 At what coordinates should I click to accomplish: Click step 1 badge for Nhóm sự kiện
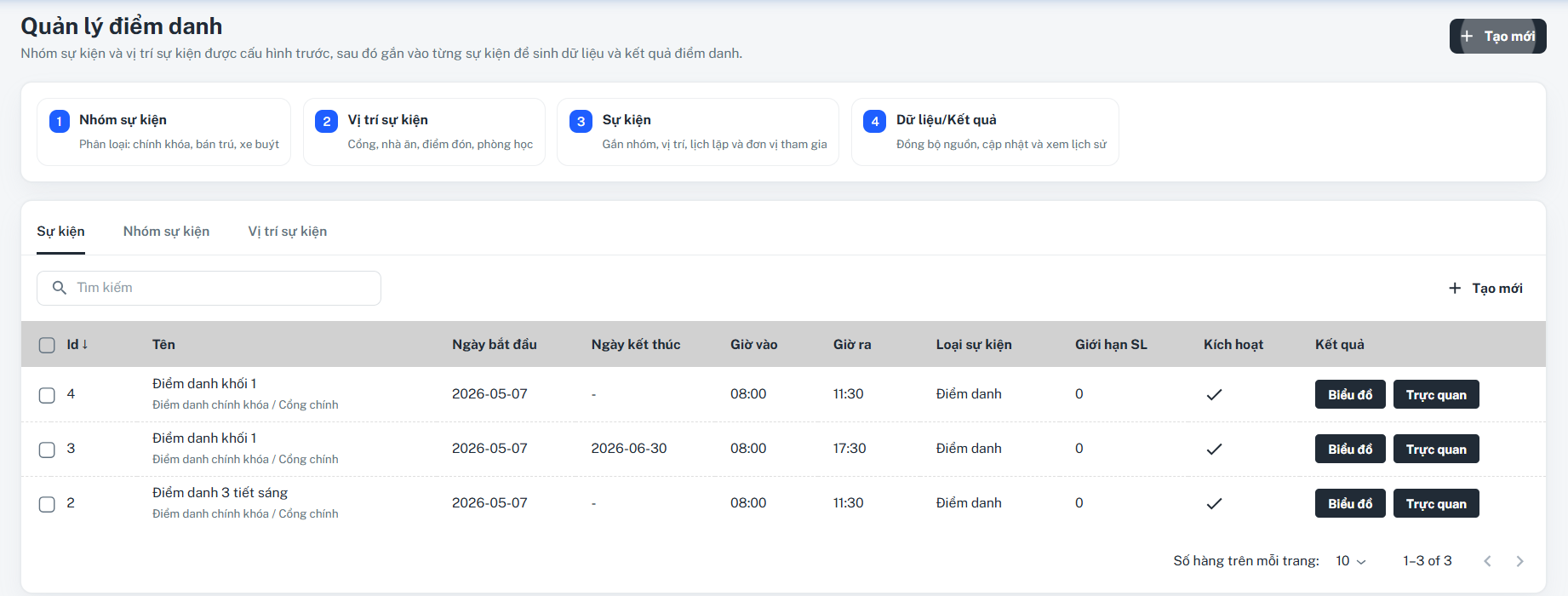60,121
